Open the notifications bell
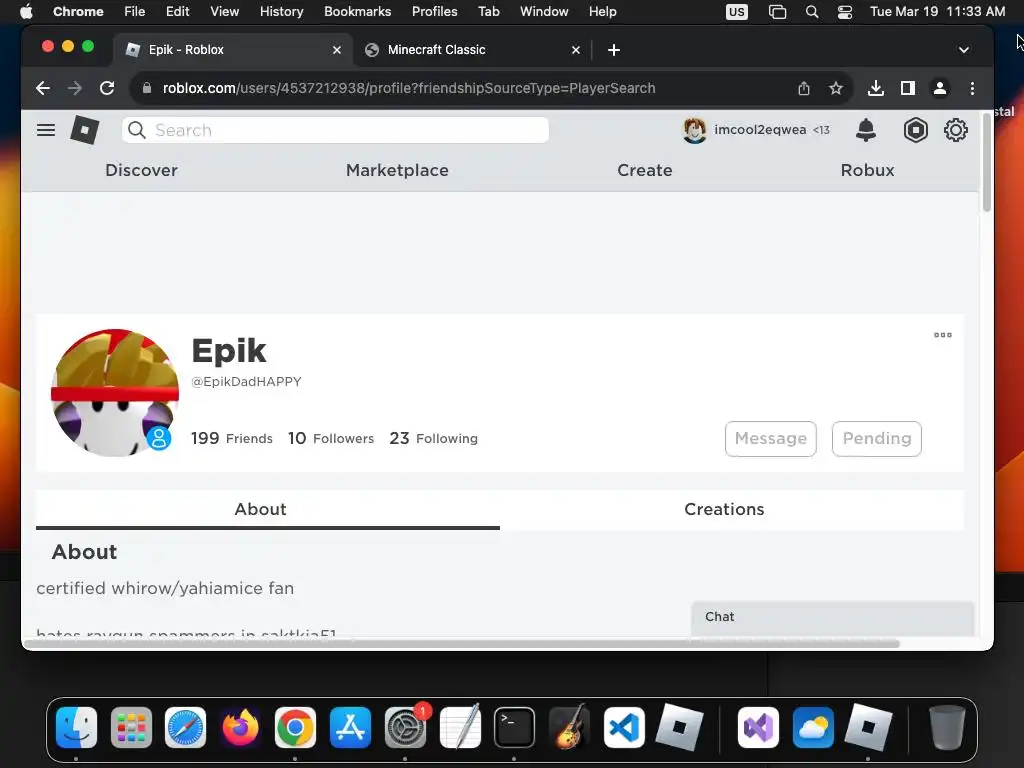This screenshot has width=1024, height=768. pos(865,130)
